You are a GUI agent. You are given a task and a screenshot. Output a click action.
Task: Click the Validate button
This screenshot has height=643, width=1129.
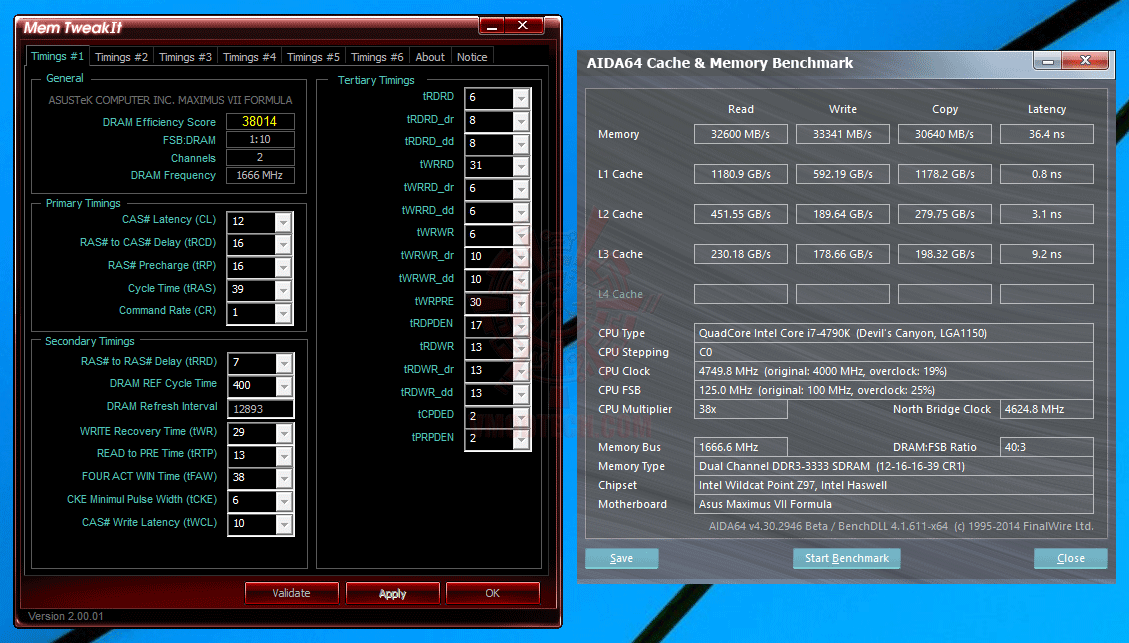[x=292, y=593]
